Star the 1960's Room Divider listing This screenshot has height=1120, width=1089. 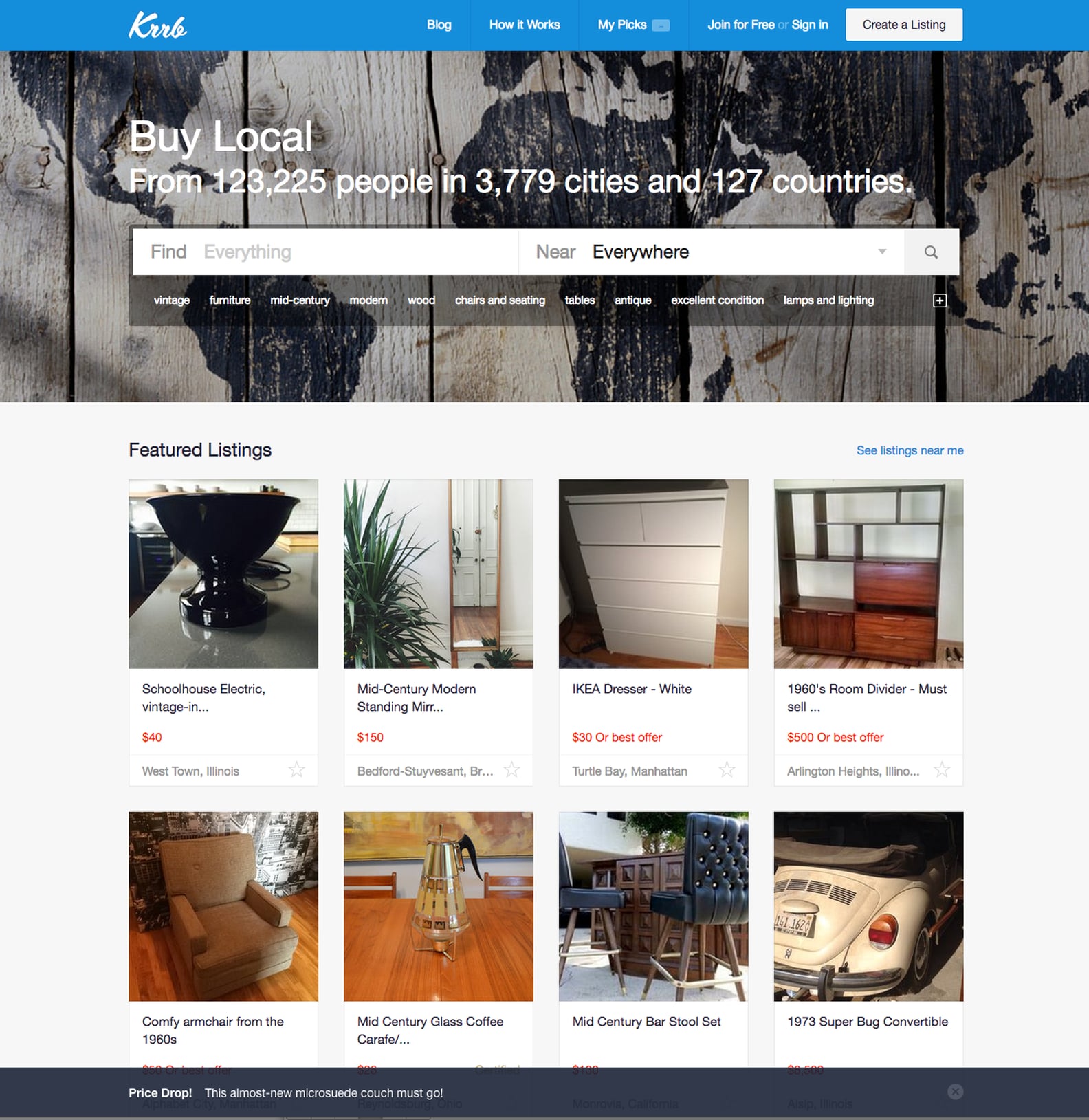pyautogui.click(x=942, y=769)
